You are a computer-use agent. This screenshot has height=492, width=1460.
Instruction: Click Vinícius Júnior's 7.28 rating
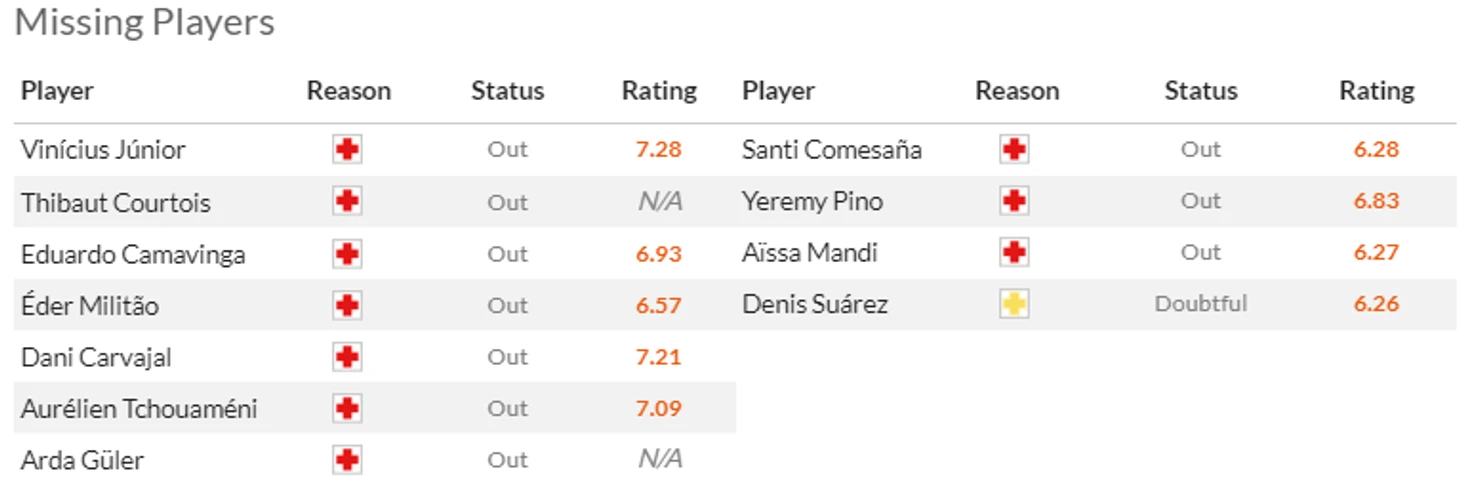click(658, 150)
